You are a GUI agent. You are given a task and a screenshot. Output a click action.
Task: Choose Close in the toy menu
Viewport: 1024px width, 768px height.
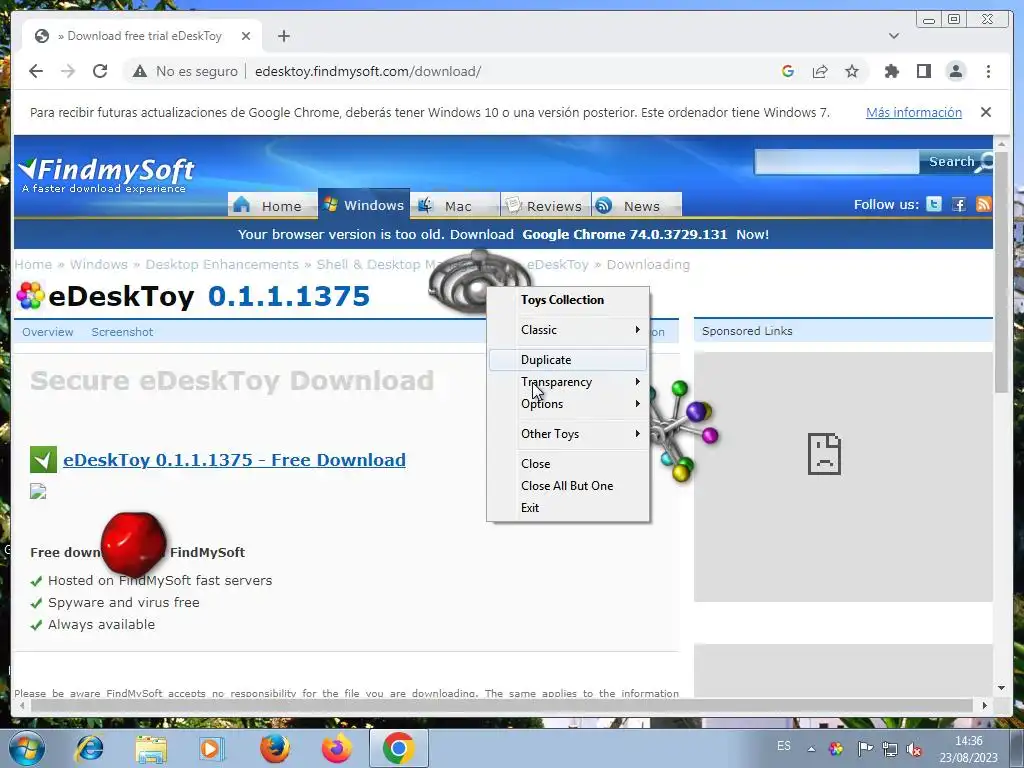click(568, 464)
